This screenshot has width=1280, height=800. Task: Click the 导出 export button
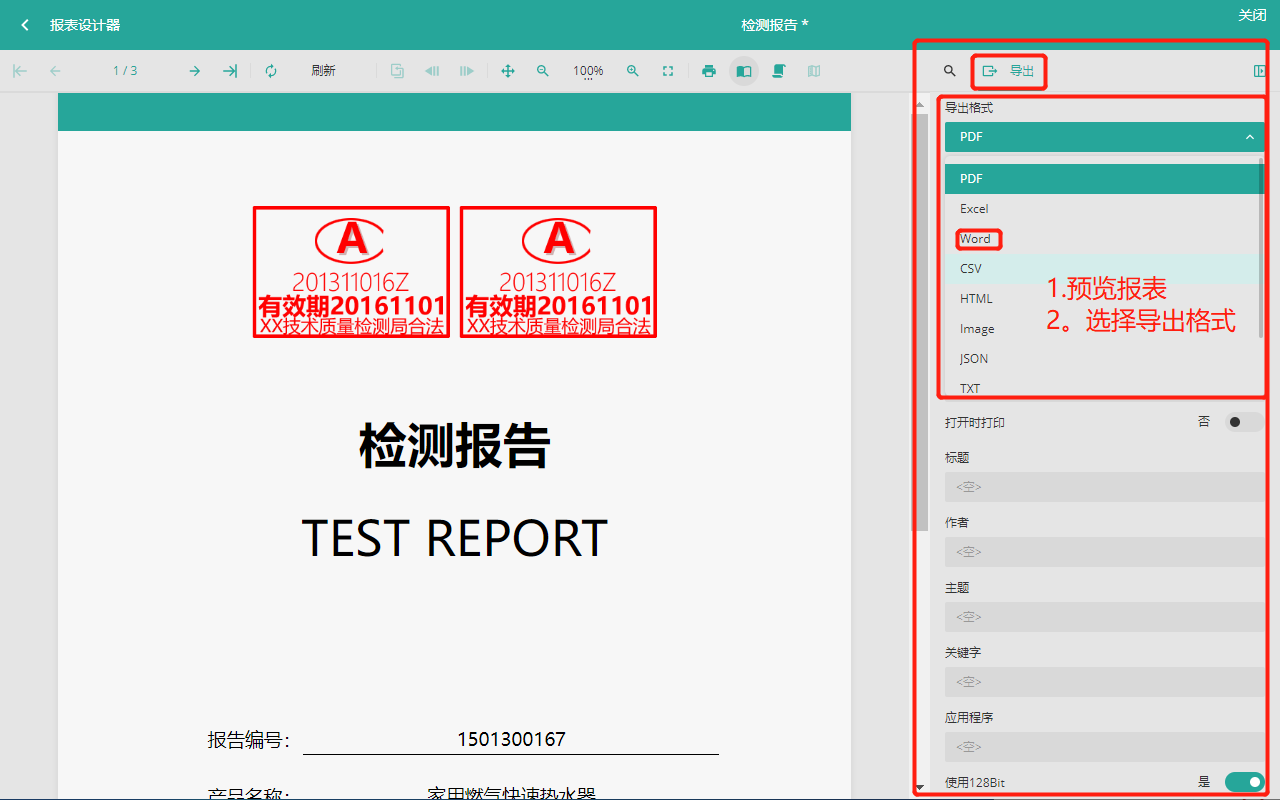pyautogui.click(x=1010, y=71)
